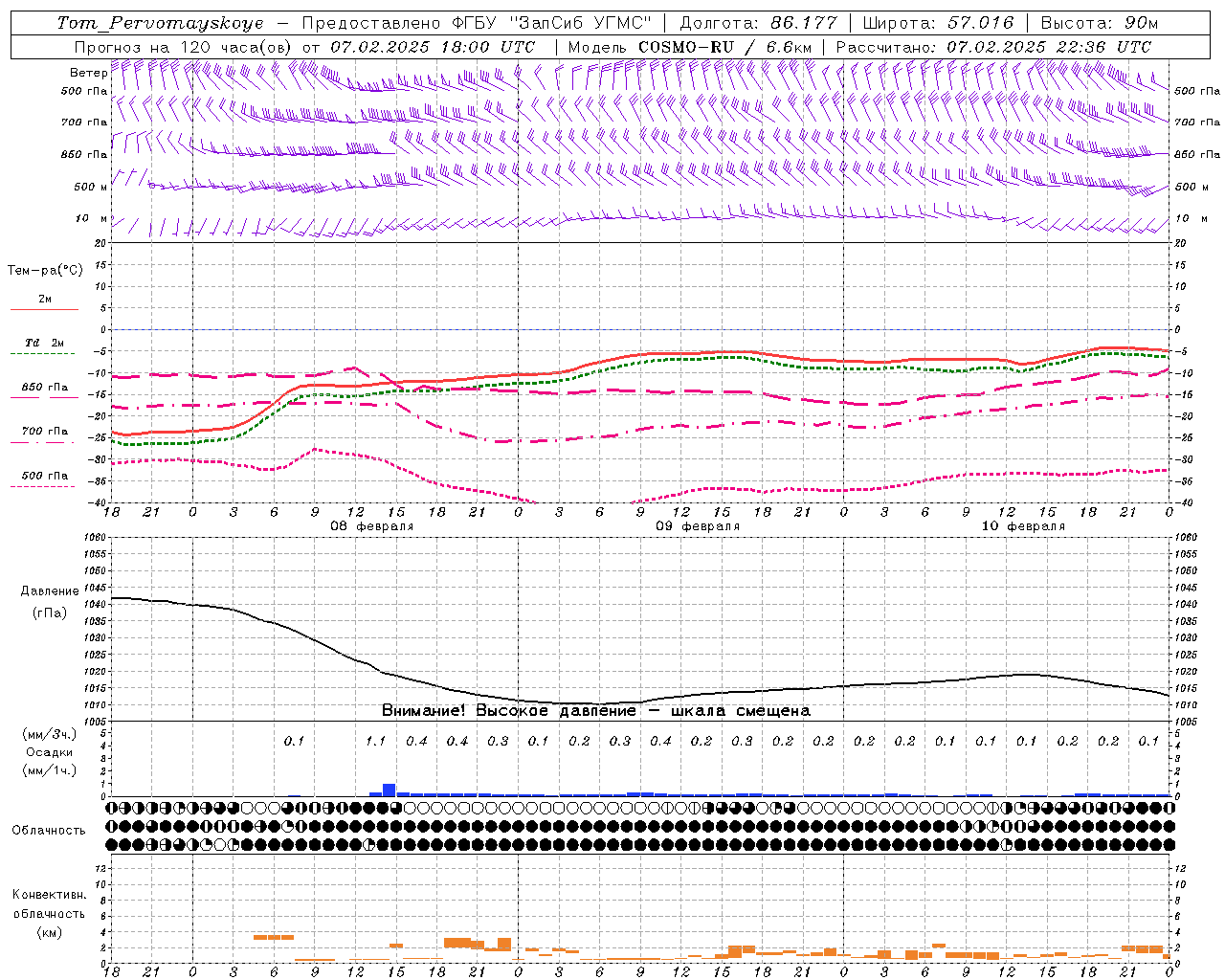Click the tallest blue precipitation bar
The height and width of the screenshot is (980, 1225).
pyautogui.click(x=390, y=790)
